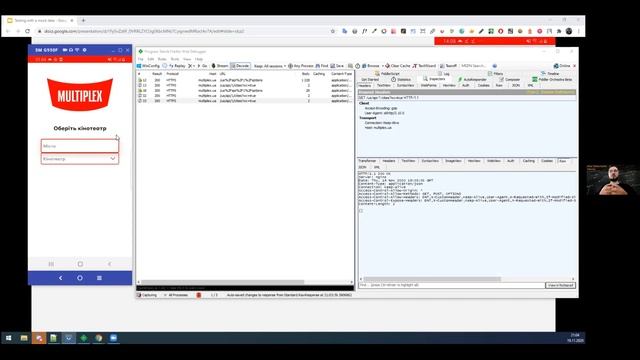The width and height of the screenshot is (640, 360).
Task: Click the Find toolbar button
Action: [322, 66]
